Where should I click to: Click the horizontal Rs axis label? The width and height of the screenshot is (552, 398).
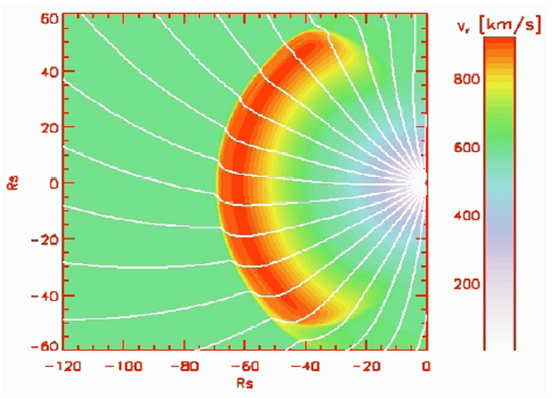point(245,383)
